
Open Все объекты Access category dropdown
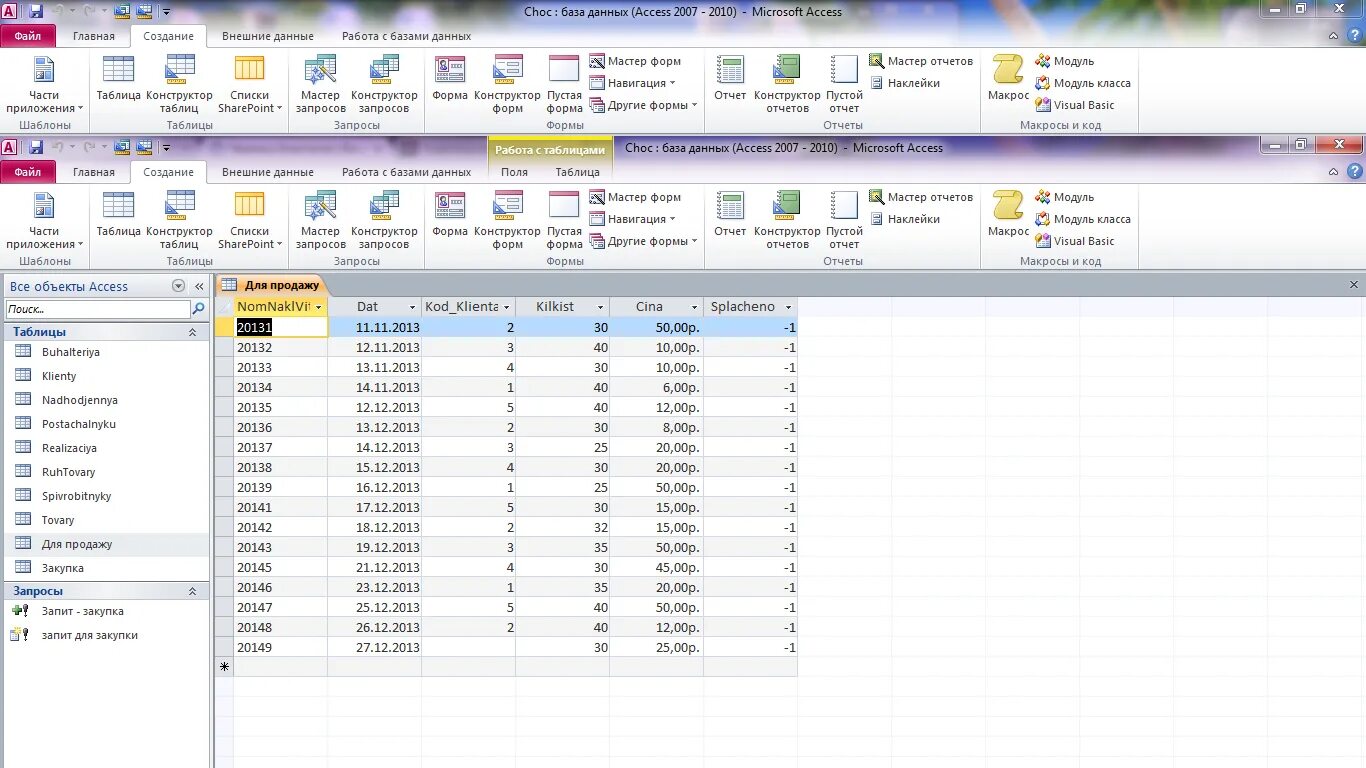pos(179,286)
